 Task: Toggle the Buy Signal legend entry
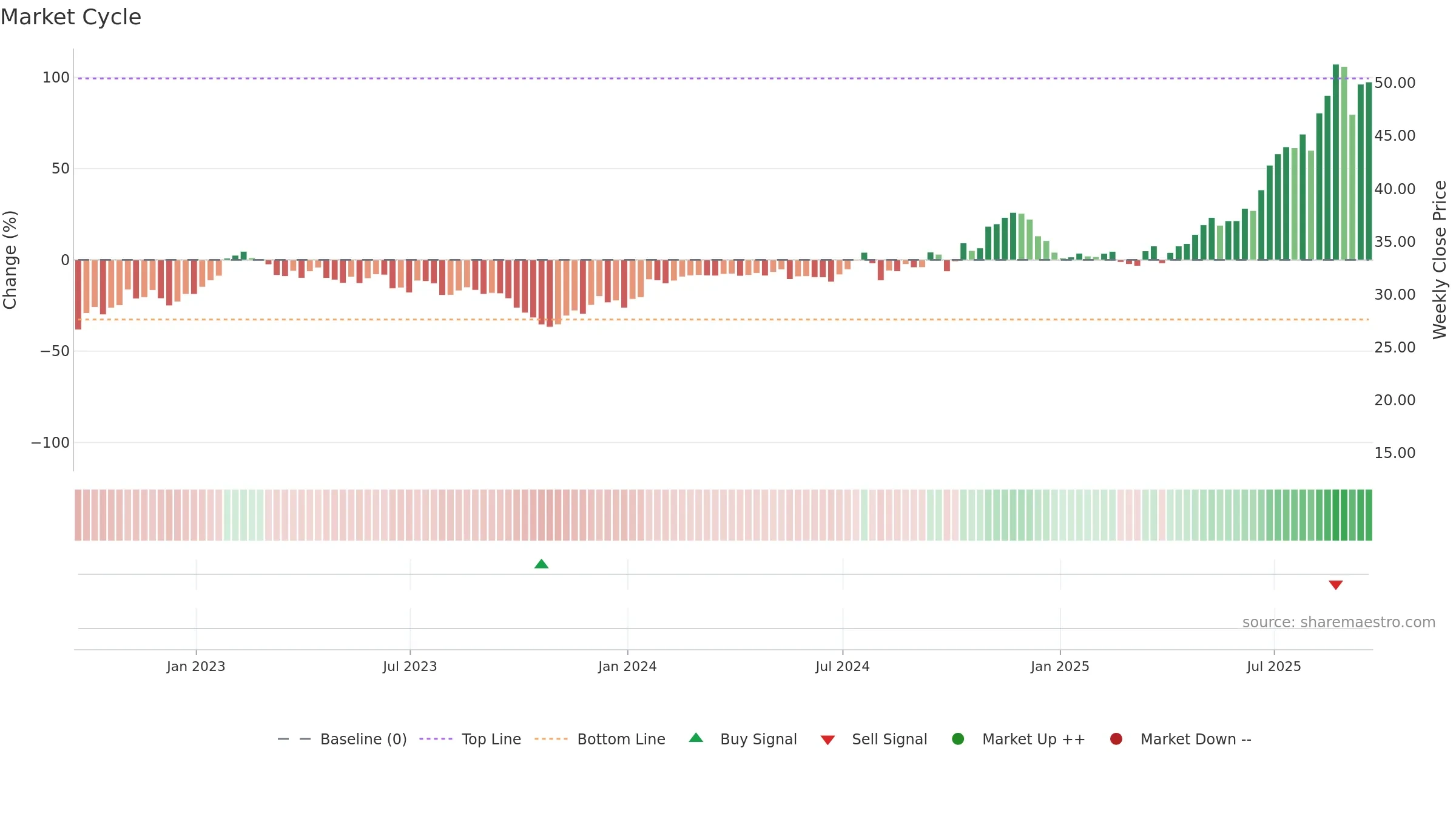743,739
